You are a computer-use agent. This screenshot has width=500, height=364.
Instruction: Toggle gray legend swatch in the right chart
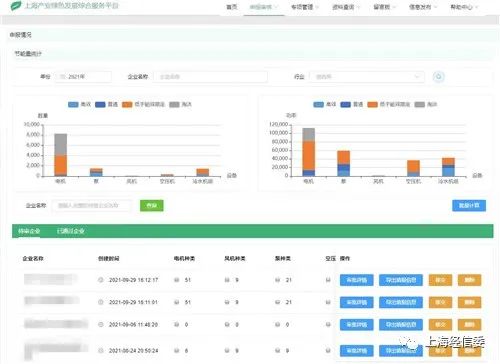[x=420, y=105]
